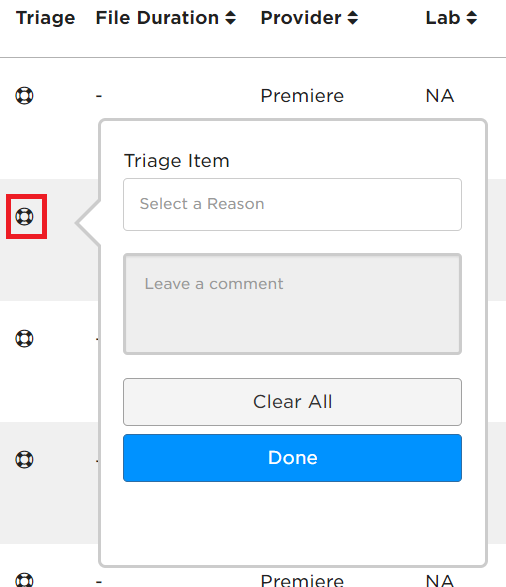Sort by Lab column arrows
This screenshot has height=587, width=506.
(472, 18)
